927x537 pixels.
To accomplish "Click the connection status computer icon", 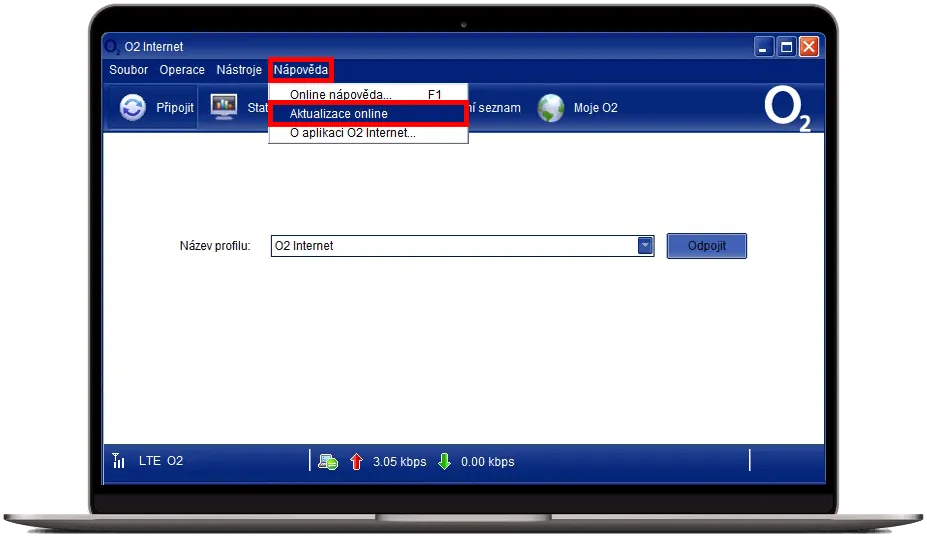I will click(328, 461).
